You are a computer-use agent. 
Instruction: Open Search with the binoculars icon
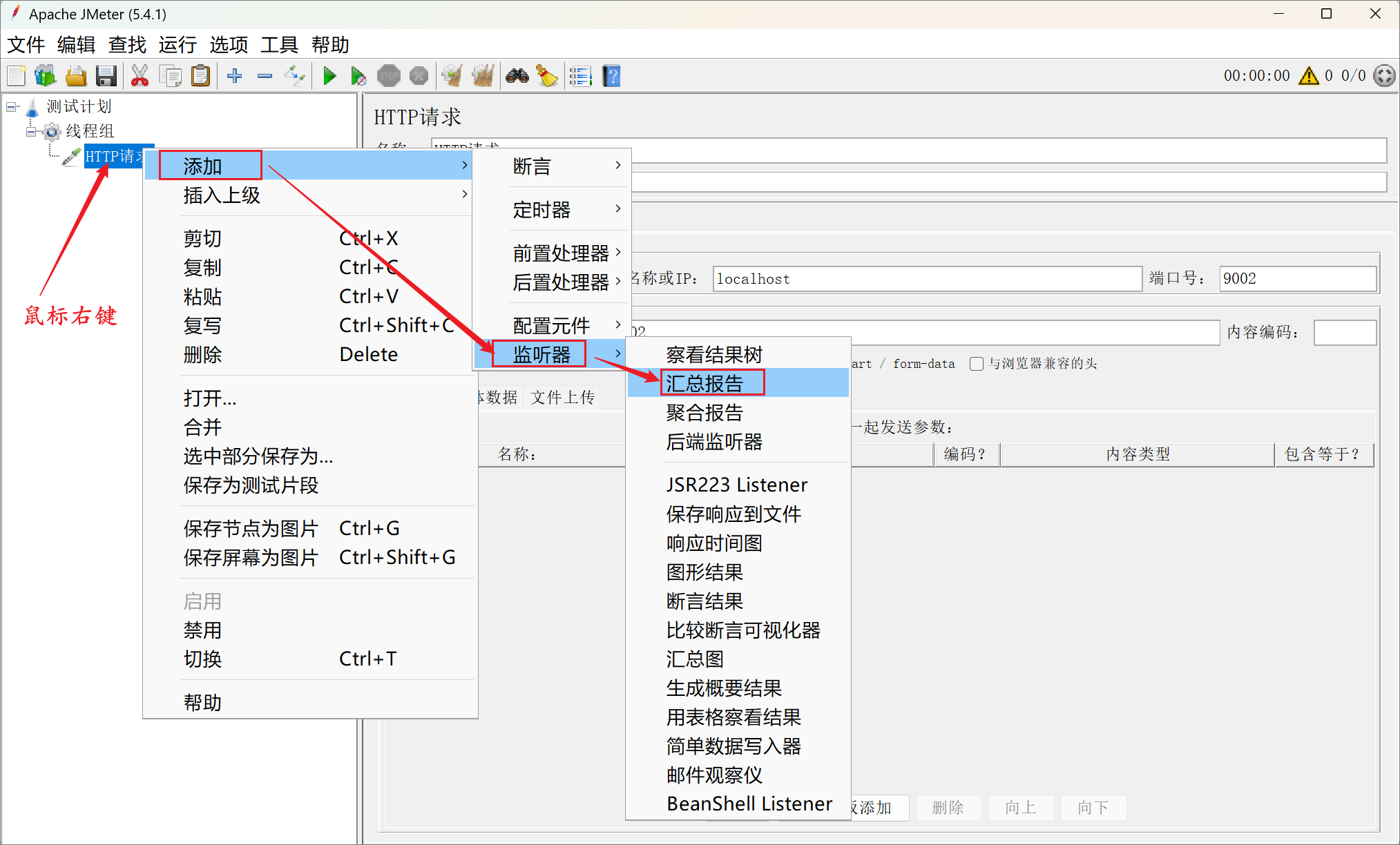pyautogui.click(x=517, y=76)
